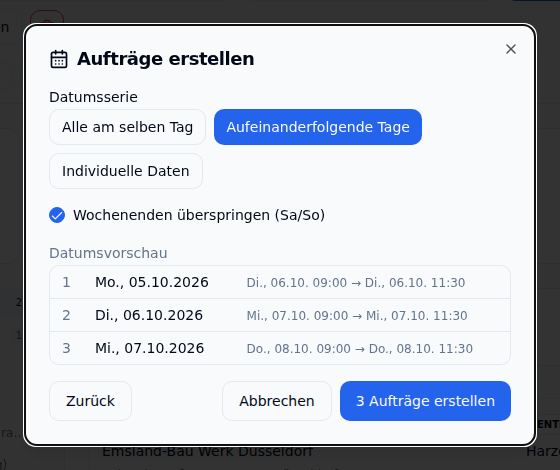560x470 pixels.
Task: Select 'Individuelle Daten' option
Action: (126, 171)
